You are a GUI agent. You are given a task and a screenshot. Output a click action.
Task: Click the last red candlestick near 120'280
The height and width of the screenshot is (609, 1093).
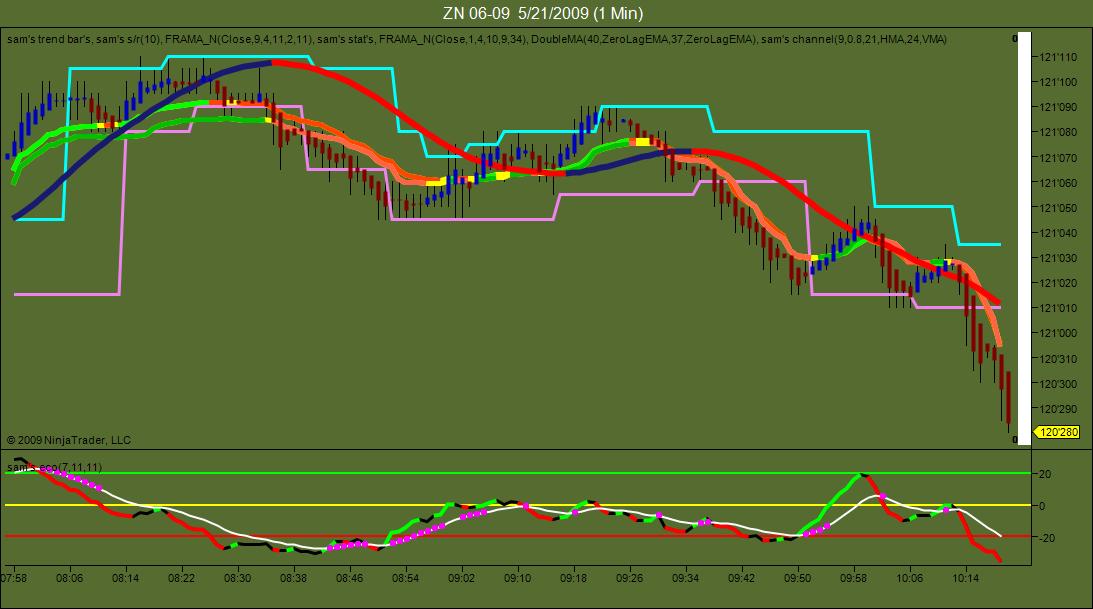[1008, 399]
